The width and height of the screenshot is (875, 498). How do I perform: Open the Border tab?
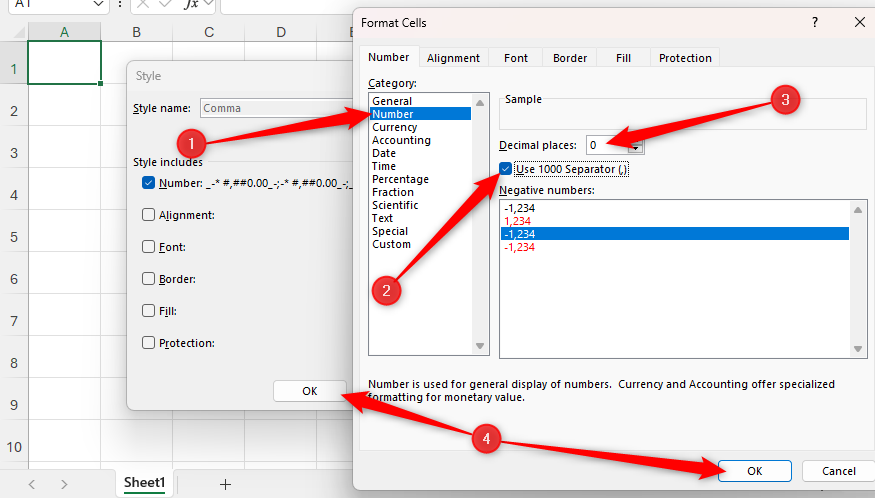coord(570,58)
